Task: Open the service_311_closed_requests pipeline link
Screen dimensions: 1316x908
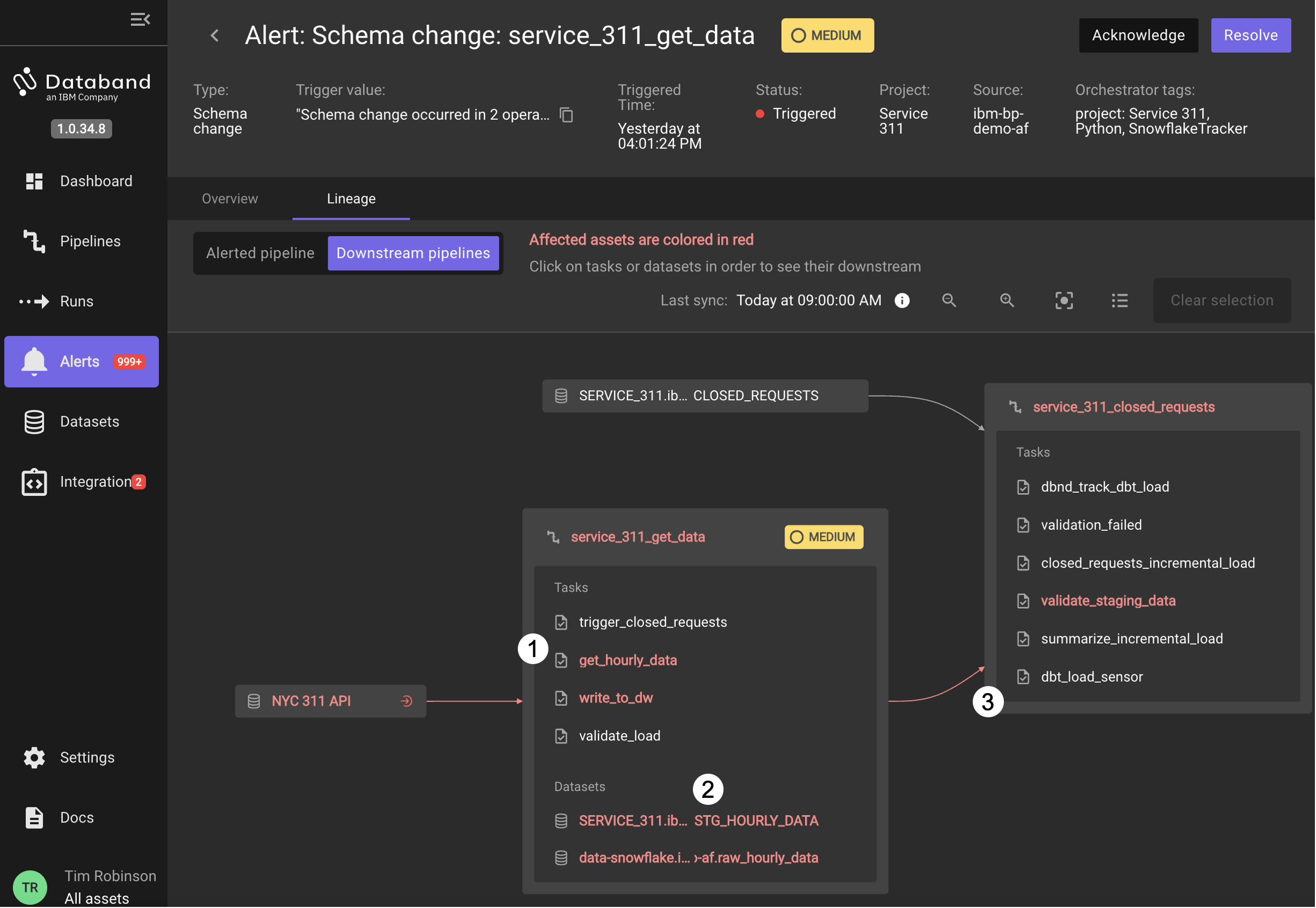Action: pos(1124,407)
